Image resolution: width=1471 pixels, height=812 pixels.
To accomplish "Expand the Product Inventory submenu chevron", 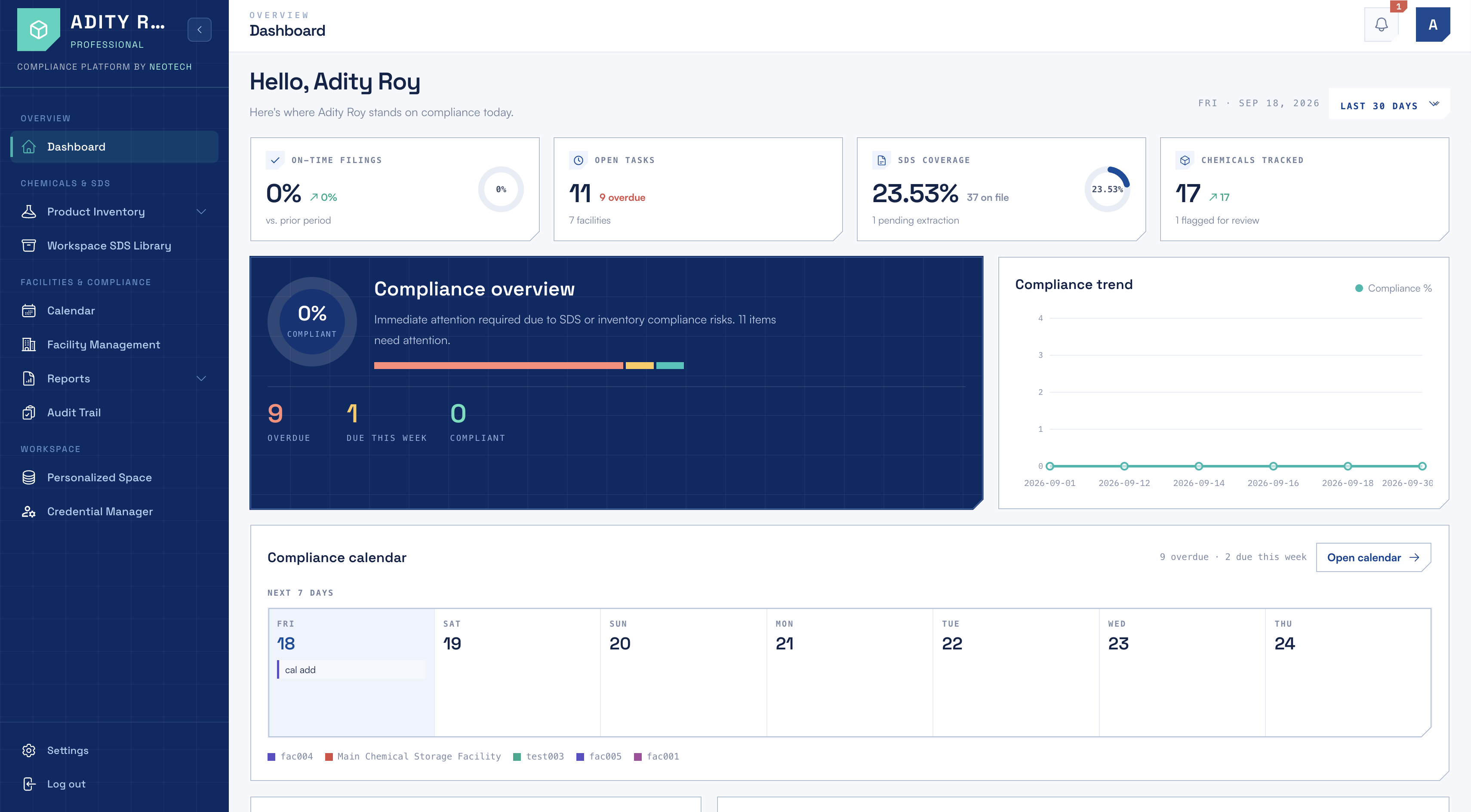I will coord(201,212).
